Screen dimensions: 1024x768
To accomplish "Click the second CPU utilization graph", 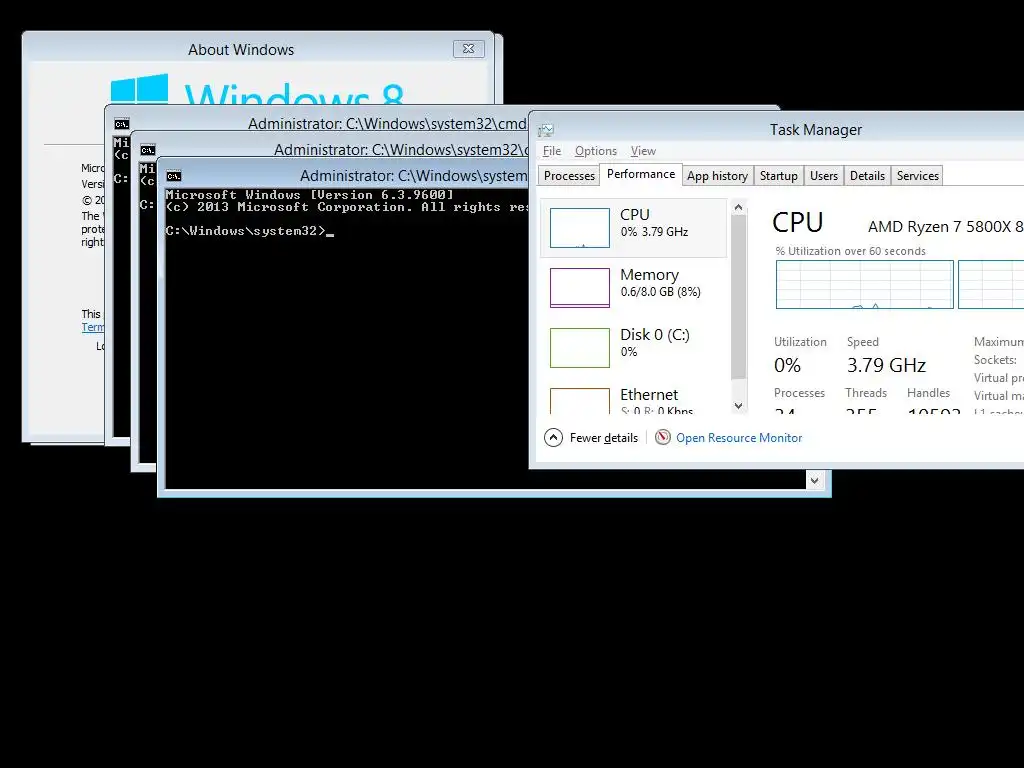I will click(991, 285).
